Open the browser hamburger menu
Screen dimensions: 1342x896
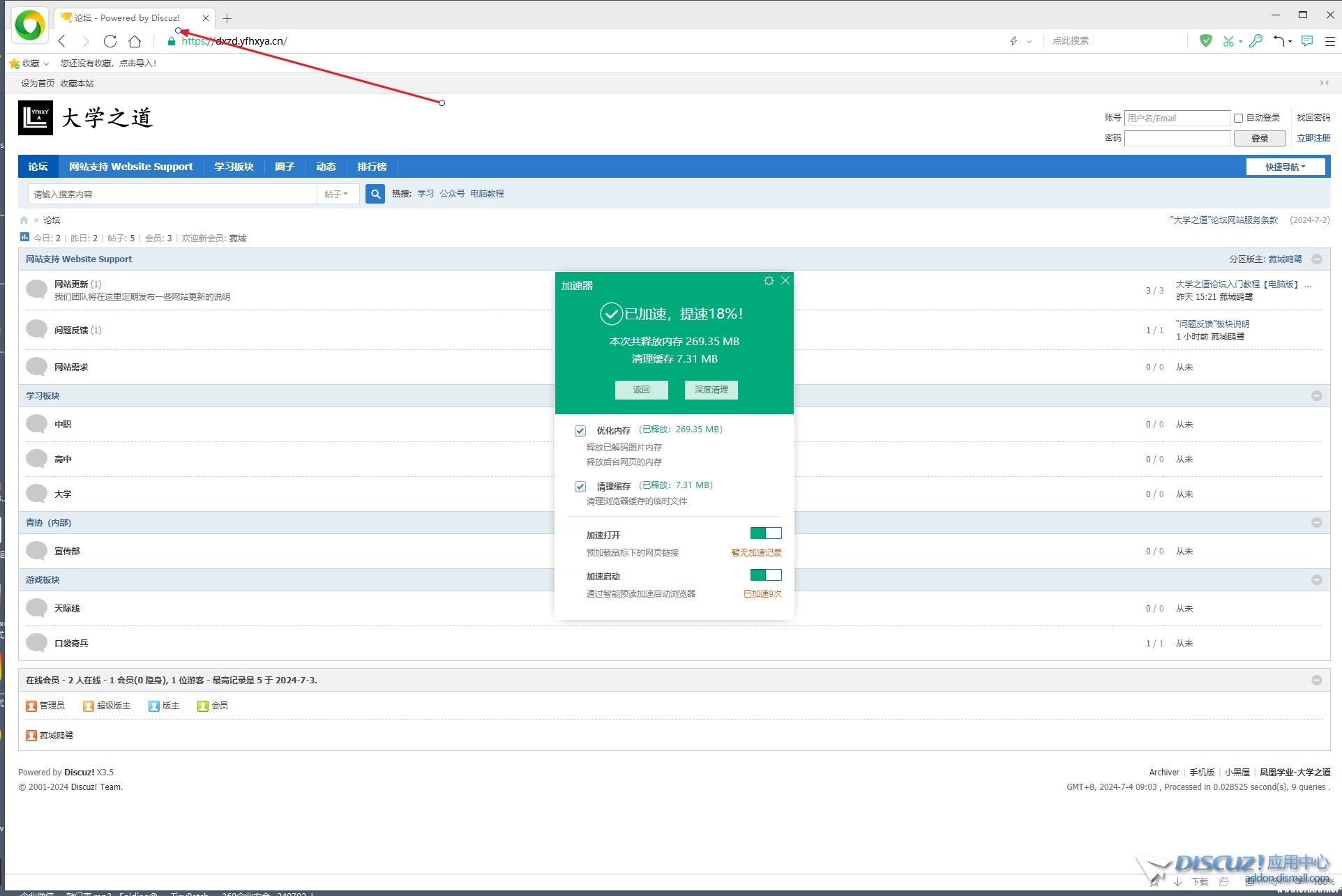(1329, 41)
